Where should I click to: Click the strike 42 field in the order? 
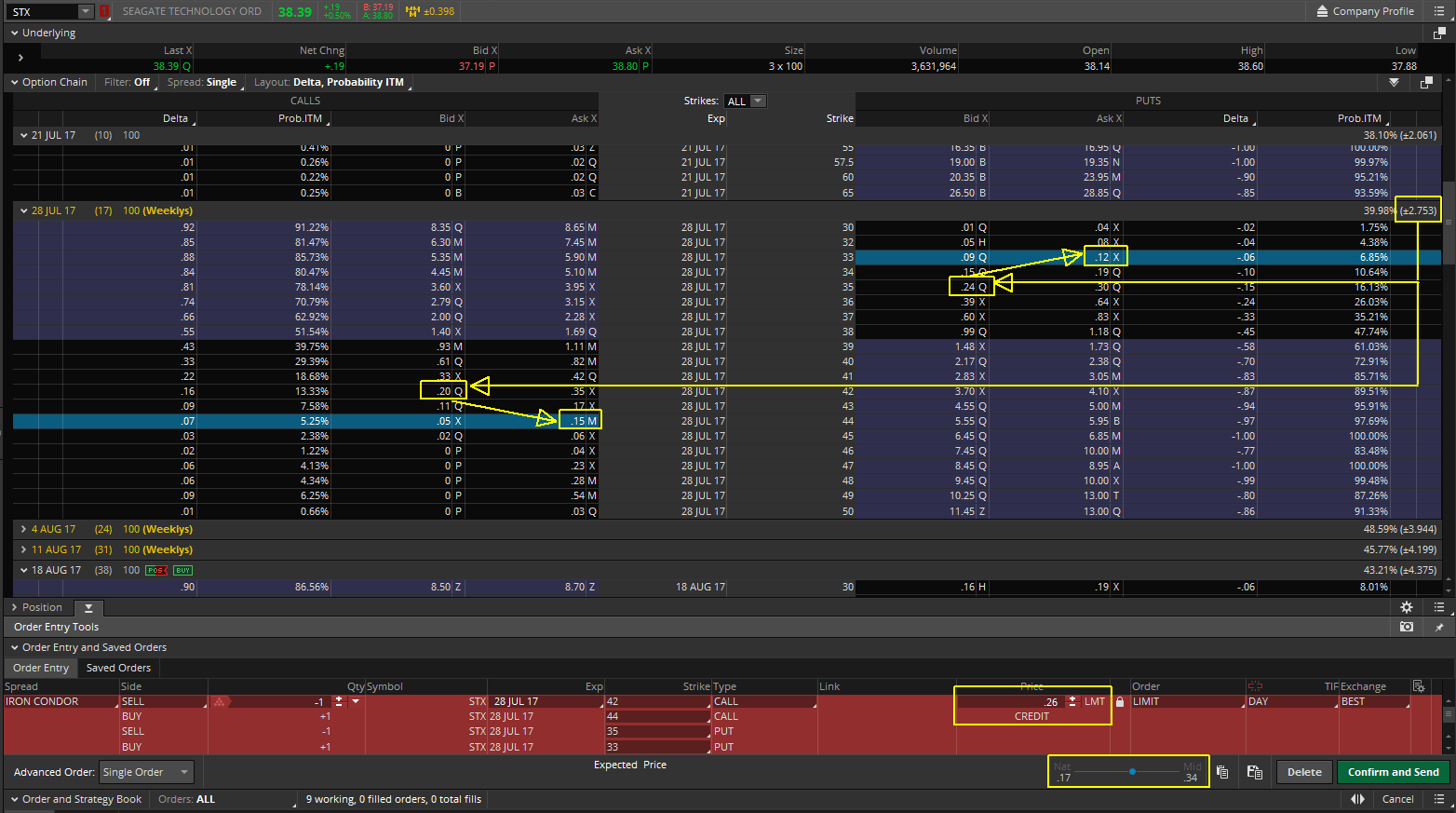click(657, 701)
